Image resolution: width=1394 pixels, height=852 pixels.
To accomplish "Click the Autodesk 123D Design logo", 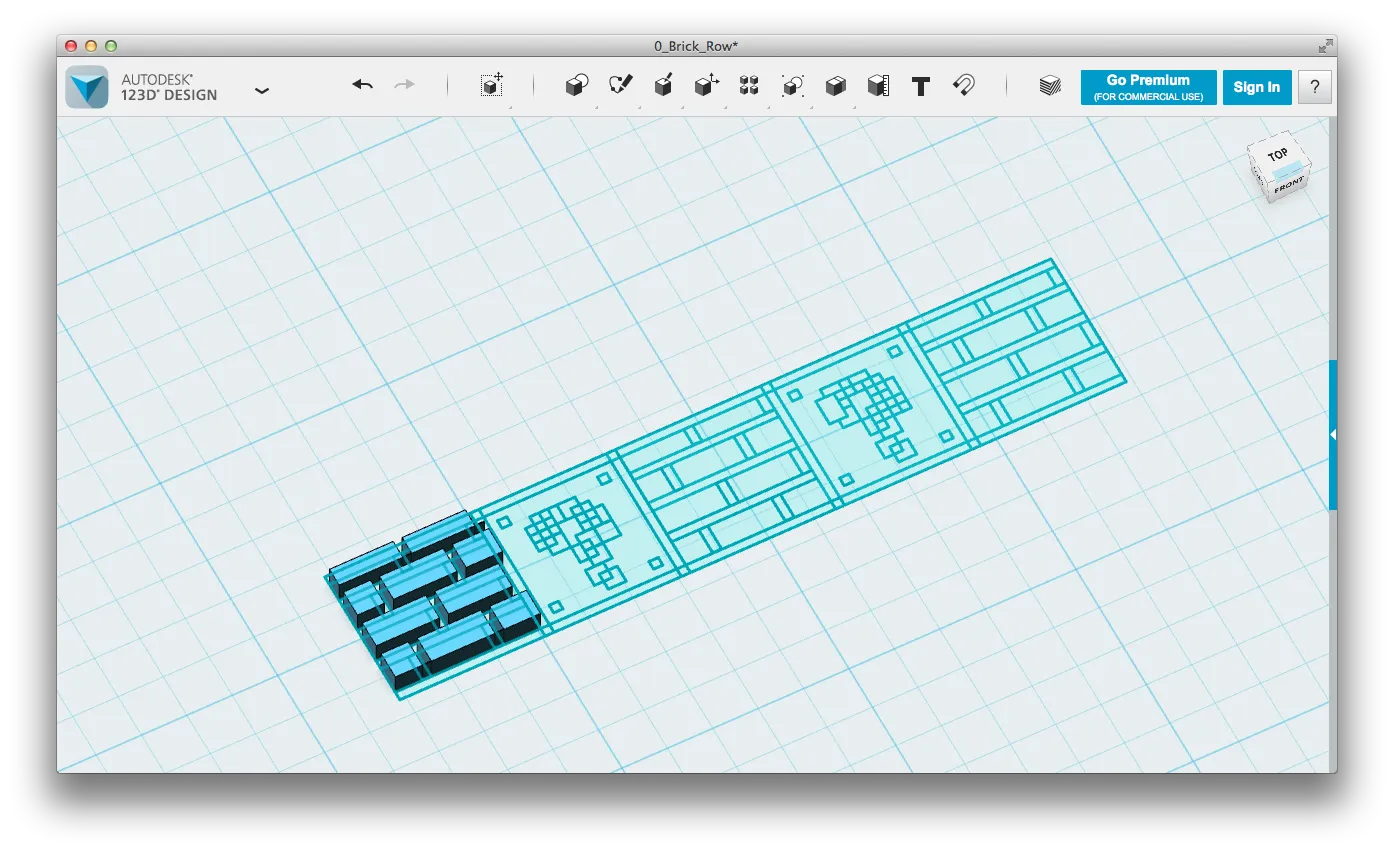I will pyautogui.click(x=87, y=87).
